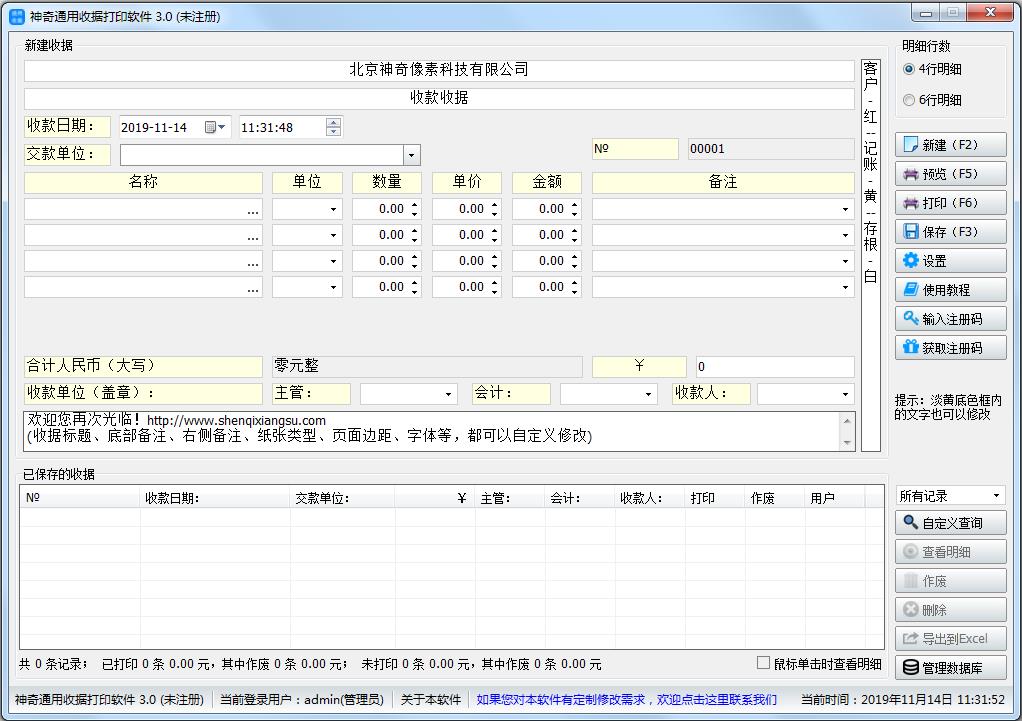Click 输入注册码 key icon button

[950, 319]
